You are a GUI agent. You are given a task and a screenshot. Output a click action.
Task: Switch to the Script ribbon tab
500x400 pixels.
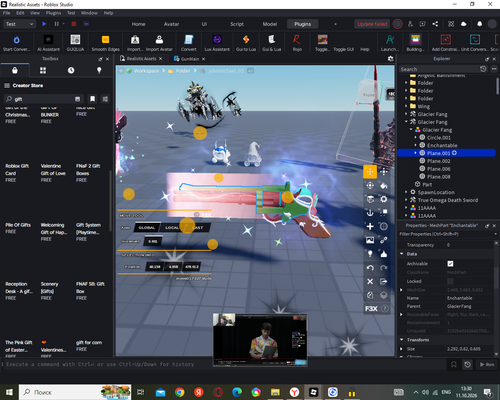click(237, 24)
